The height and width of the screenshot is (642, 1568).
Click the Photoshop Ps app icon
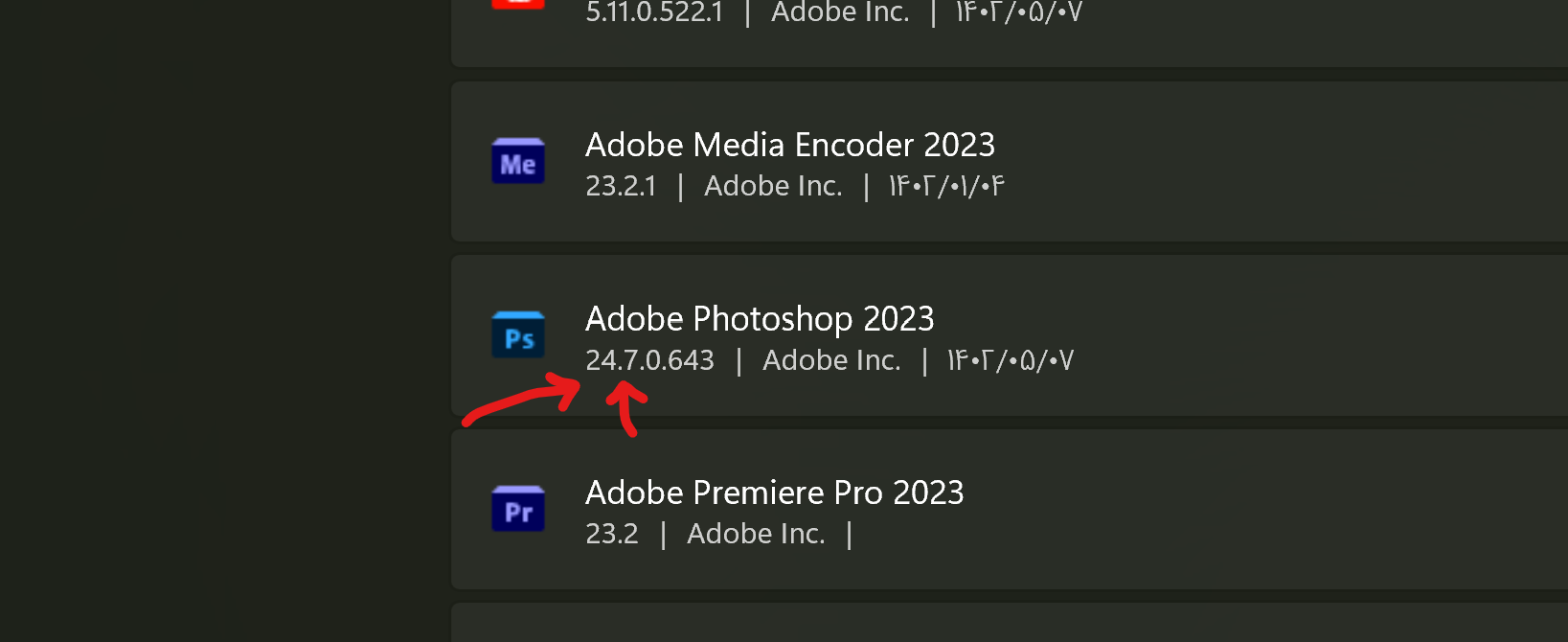(x=518, y=335)
